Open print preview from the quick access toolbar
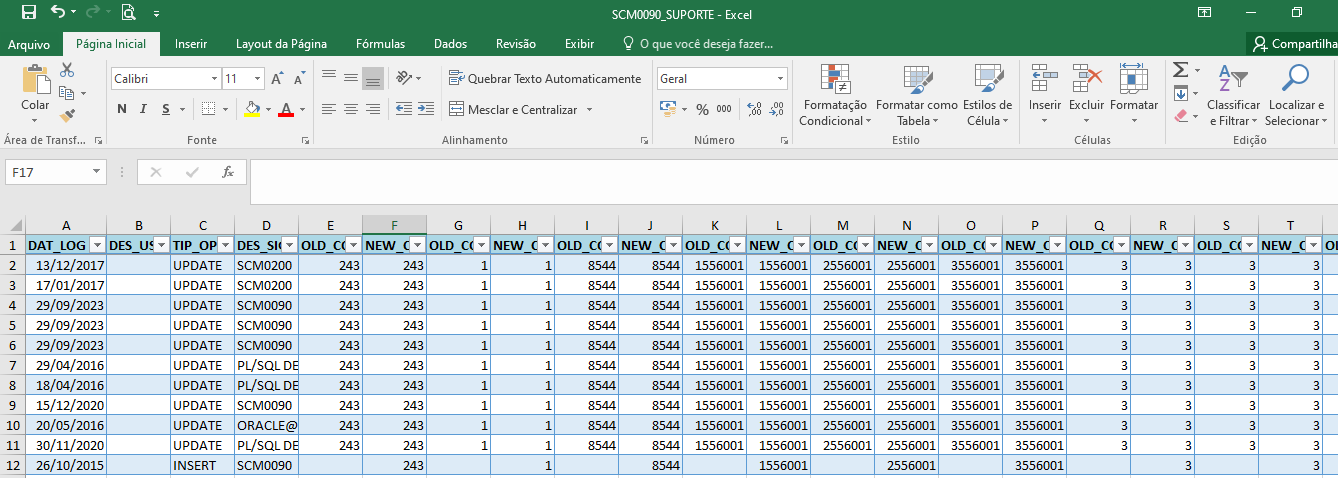1338x478 pixels. coord(128,13)
